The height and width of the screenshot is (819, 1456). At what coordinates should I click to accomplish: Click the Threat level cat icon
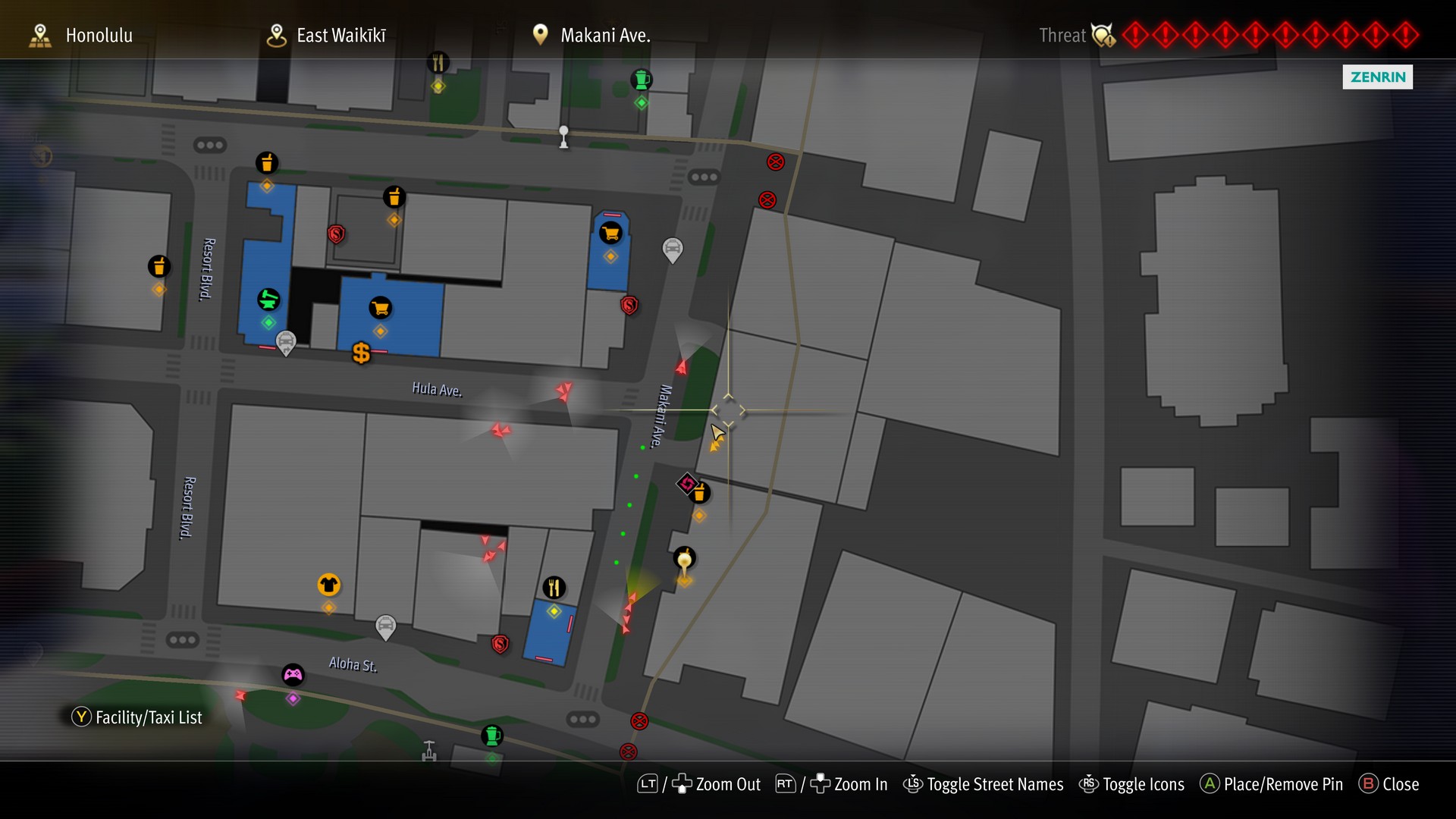[1103, 35]
